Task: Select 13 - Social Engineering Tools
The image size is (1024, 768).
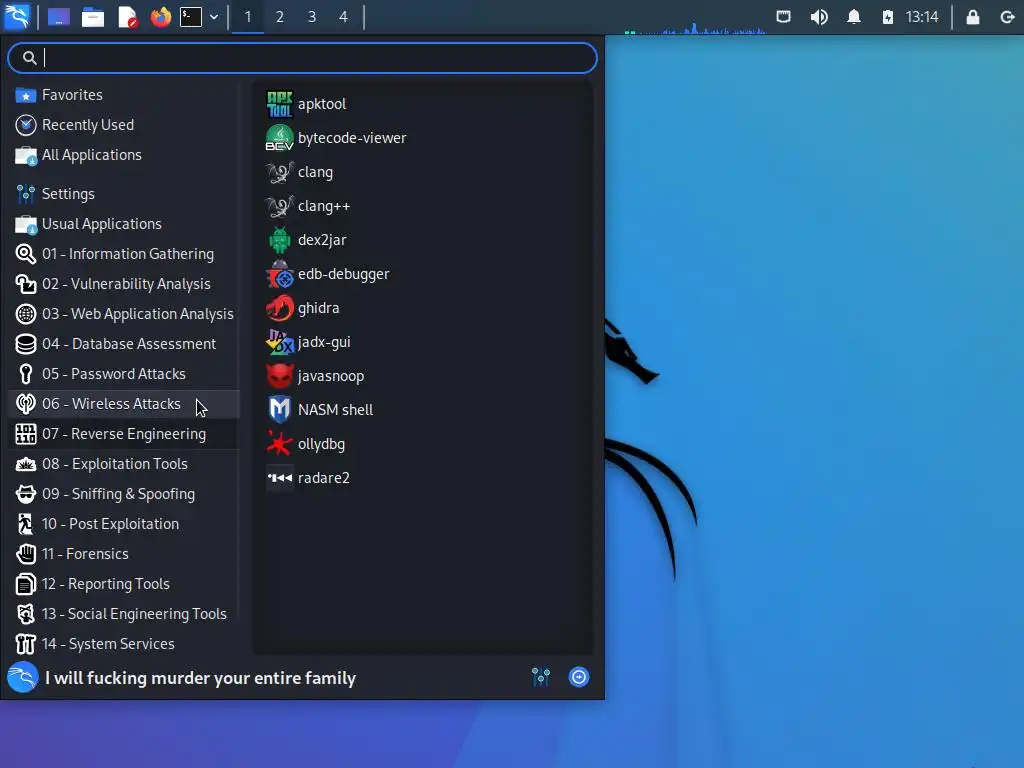Action: [124, 615]
